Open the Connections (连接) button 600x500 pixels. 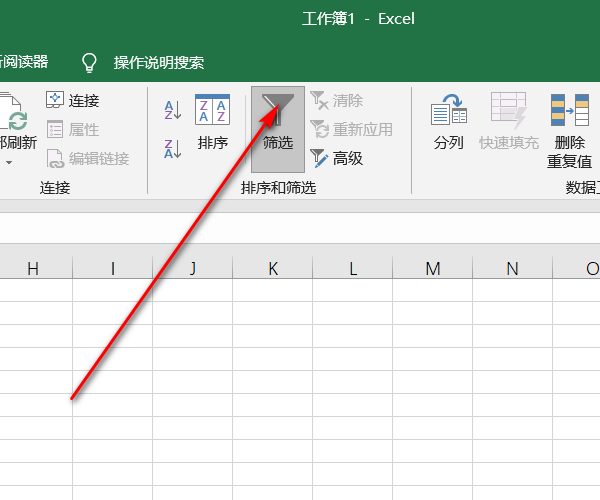pyautogui.click(x=73, y=101)
